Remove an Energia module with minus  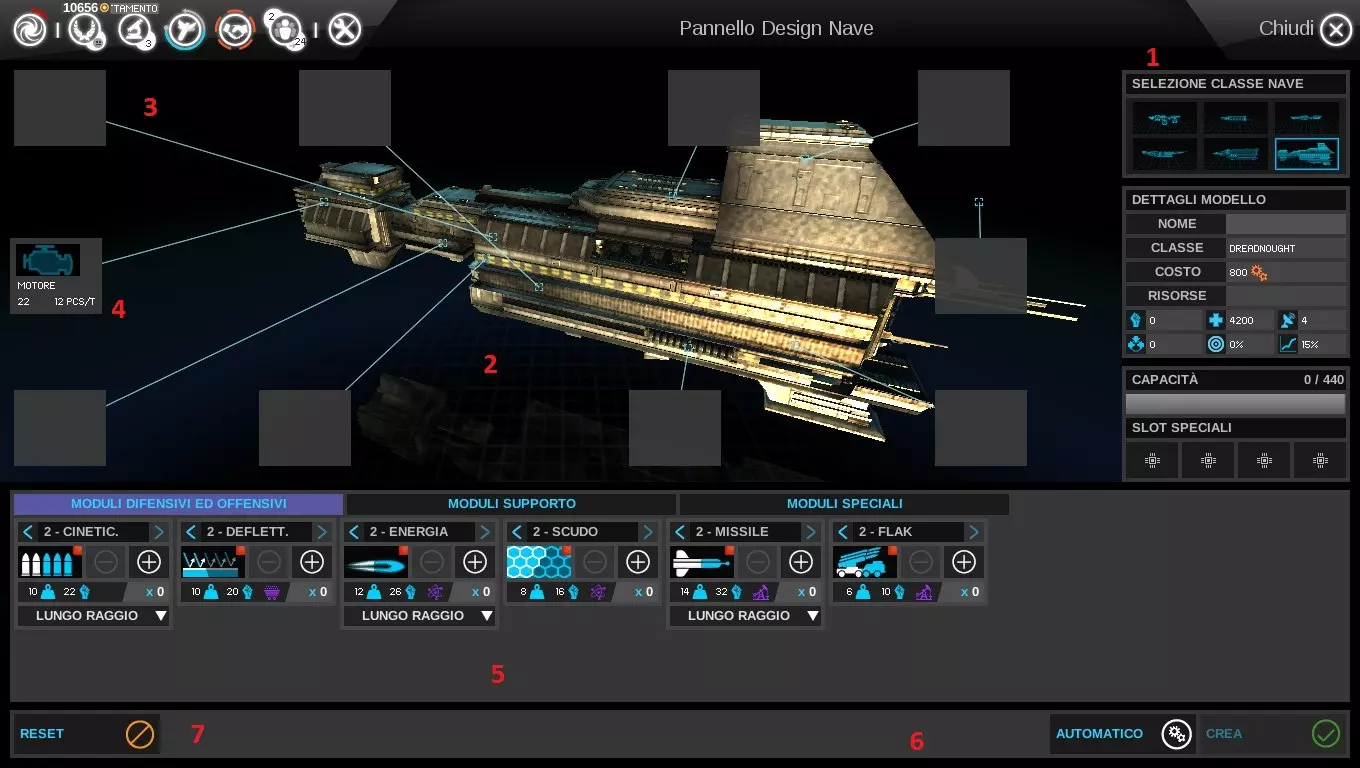point(431,562)
